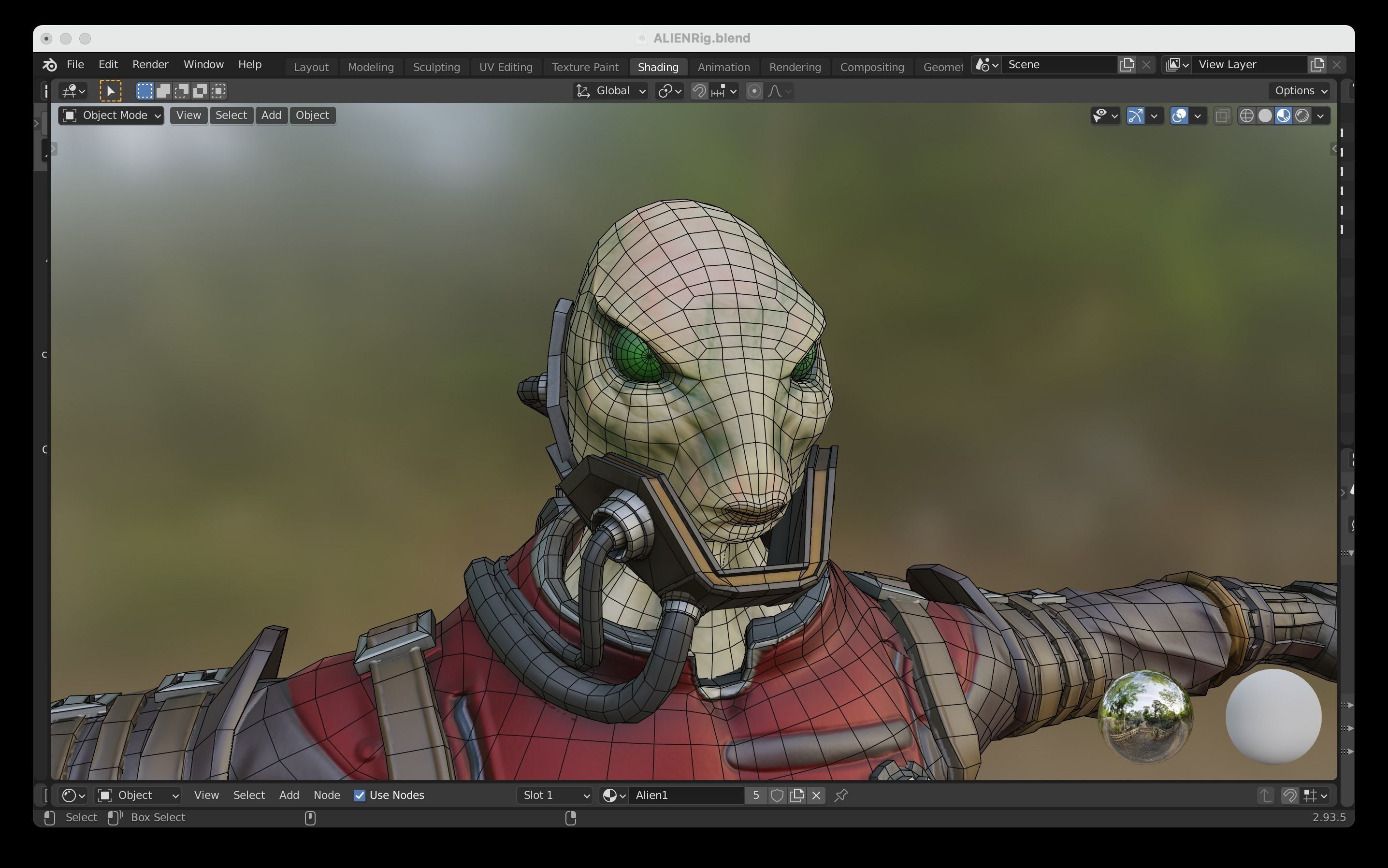Open the Options dropdown

click(x=1301, y=91)
